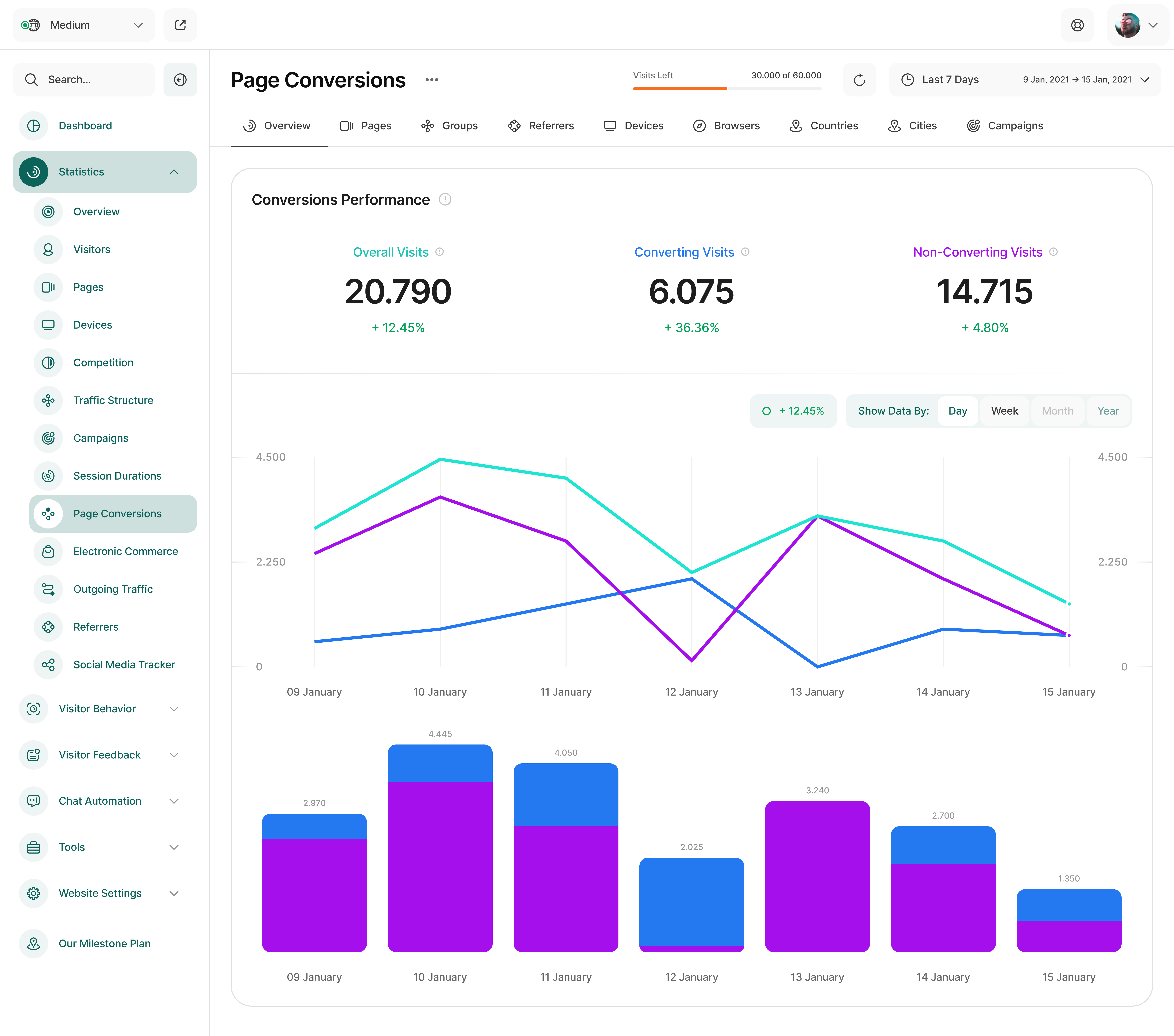Collapse sidebar using the arrow icon near Search
The height and width of the screenshot is (1036, 1174).
180,80
